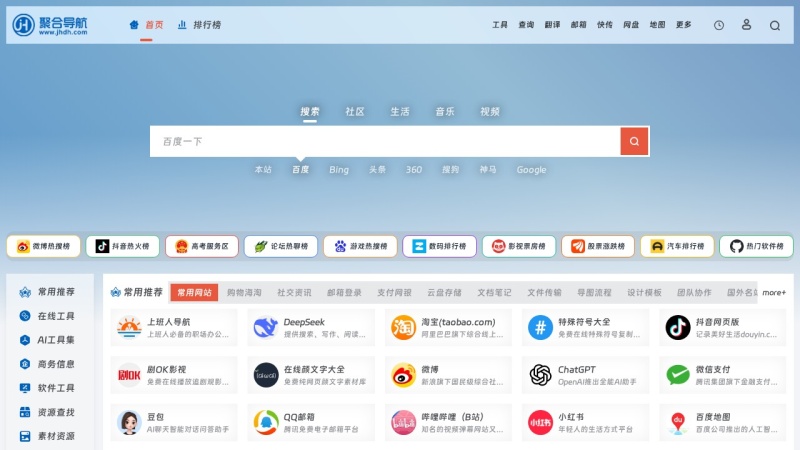Select 素材资源 in the left sidebar

(x=49, y=436)
